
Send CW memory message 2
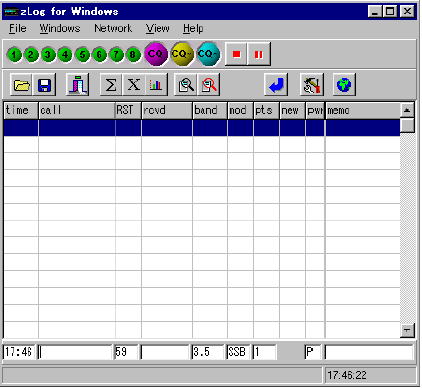pos(31,55)
